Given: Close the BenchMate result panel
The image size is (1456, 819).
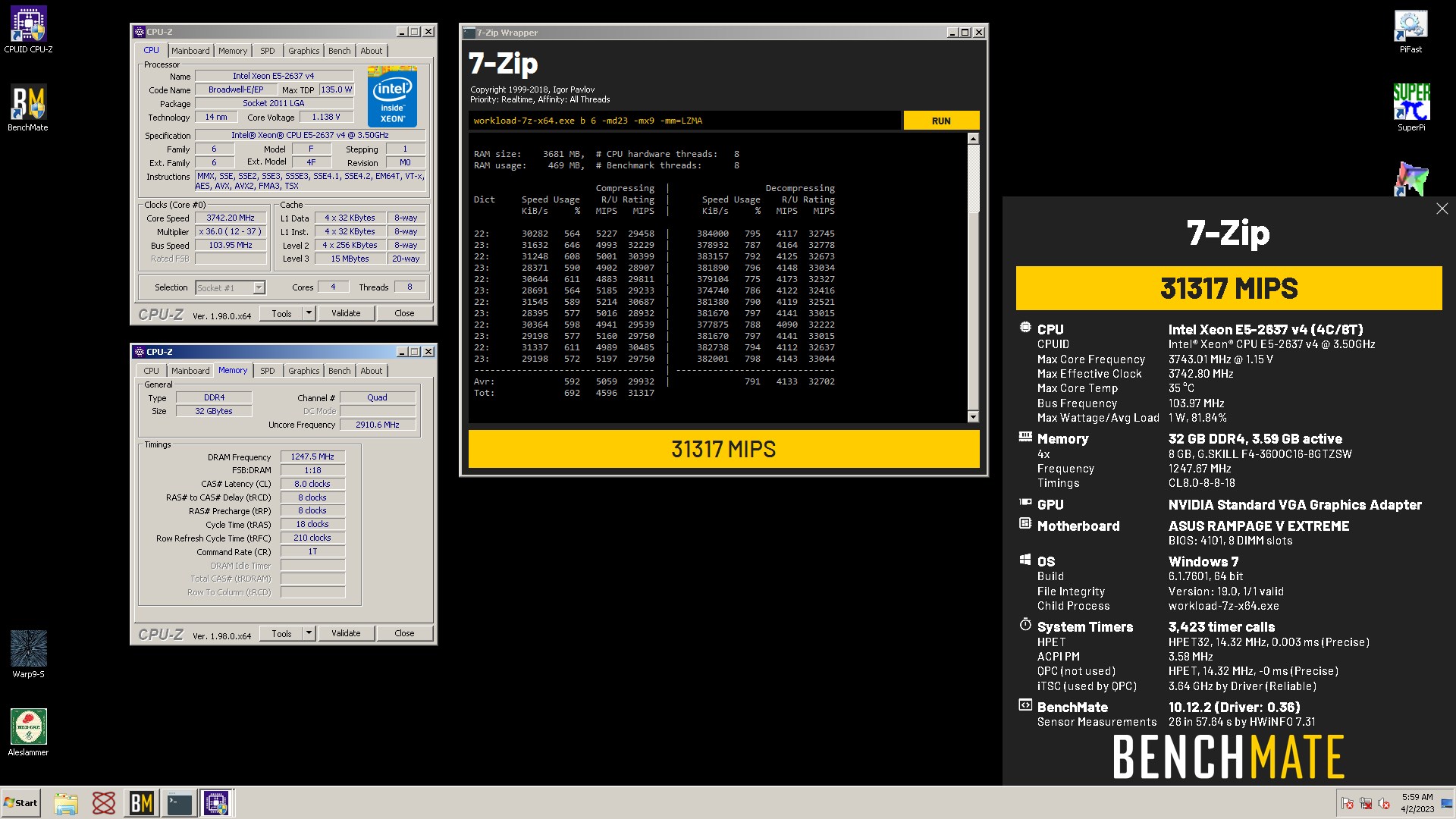Looking at the screenshot, I should pos(1442,209).
